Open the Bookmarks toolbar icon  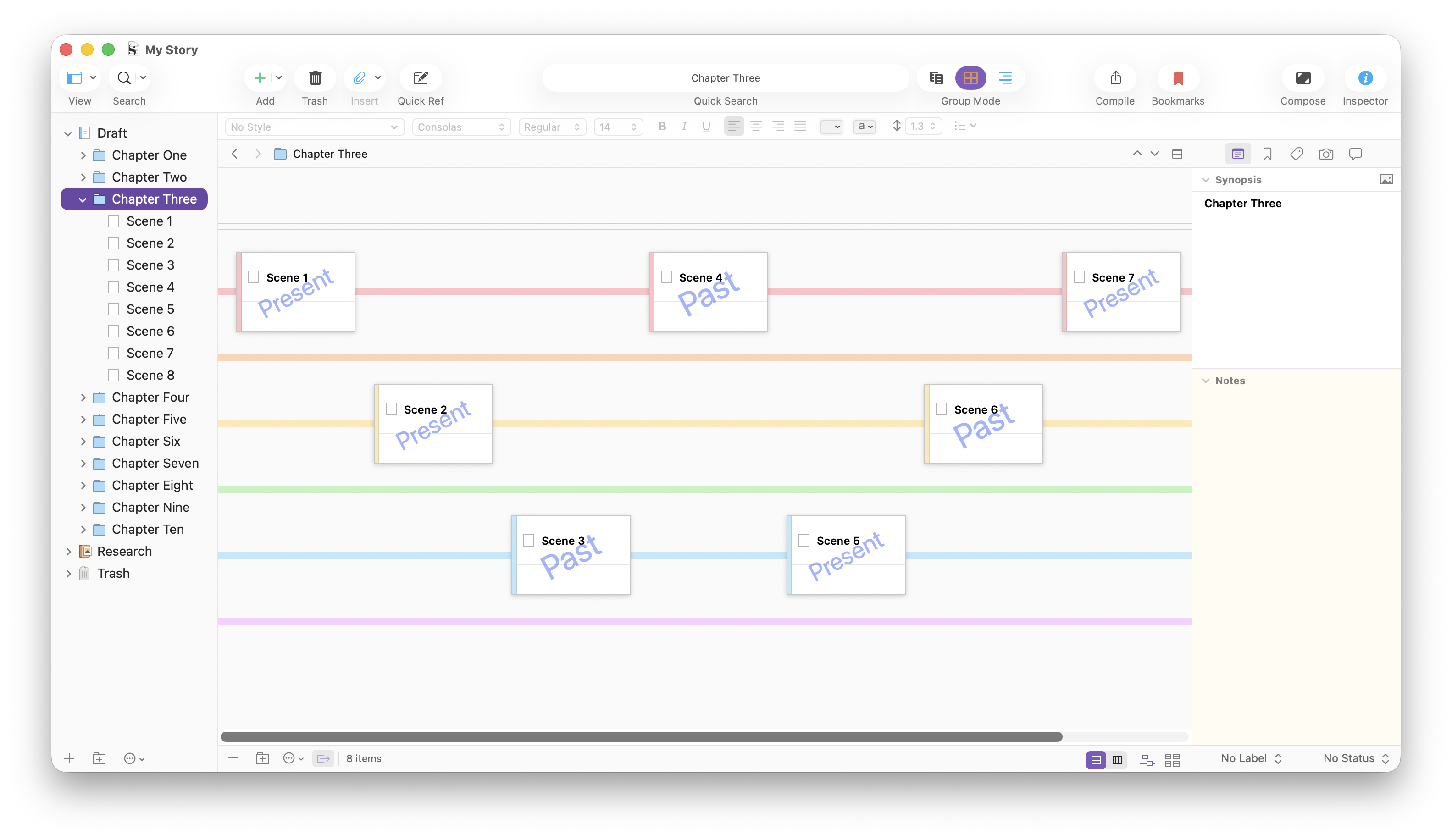(x=1178, y=78)
